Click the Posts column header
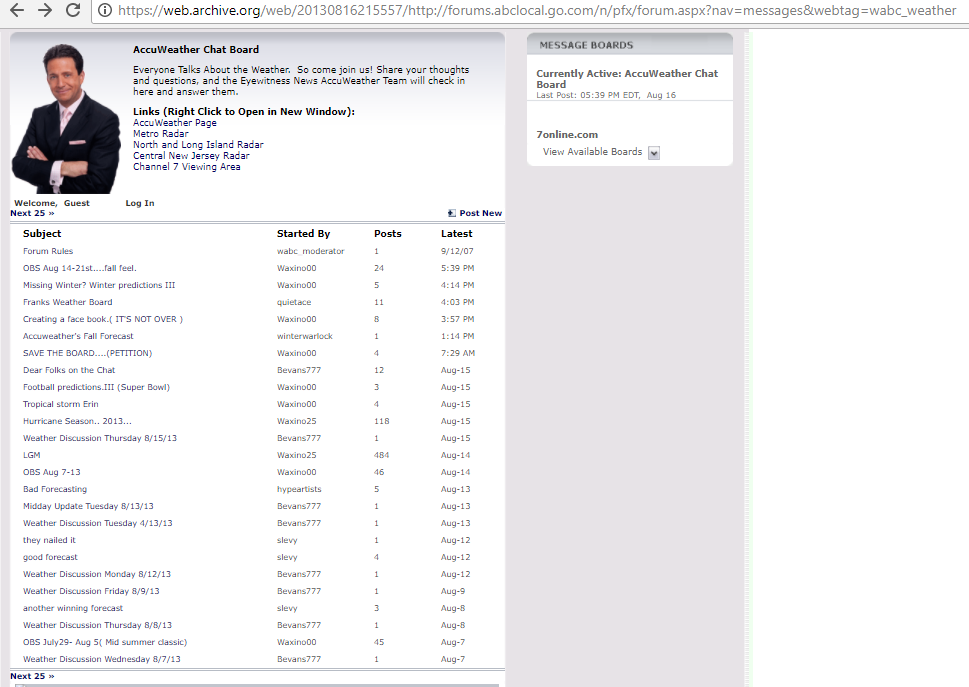 point(387,234)
